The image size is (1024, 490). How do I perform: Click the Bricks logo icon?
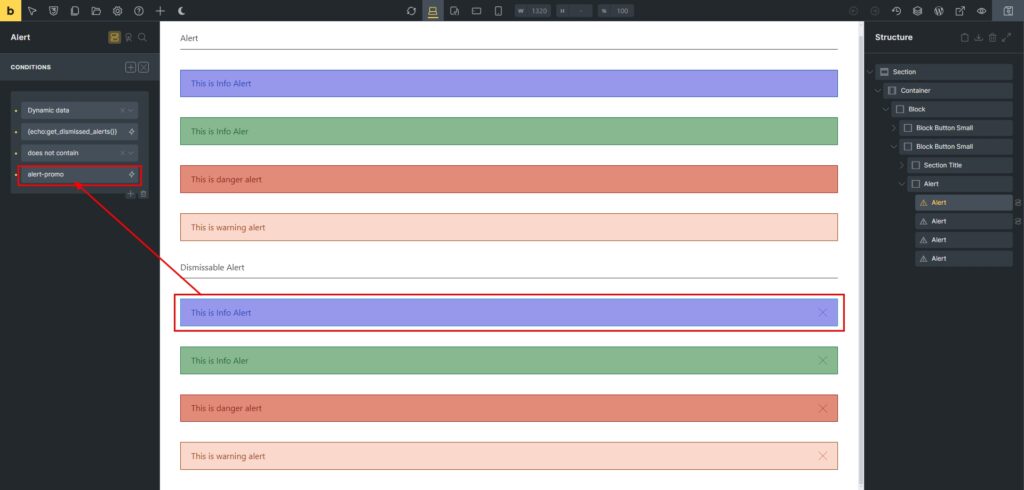tap(10, 10)
